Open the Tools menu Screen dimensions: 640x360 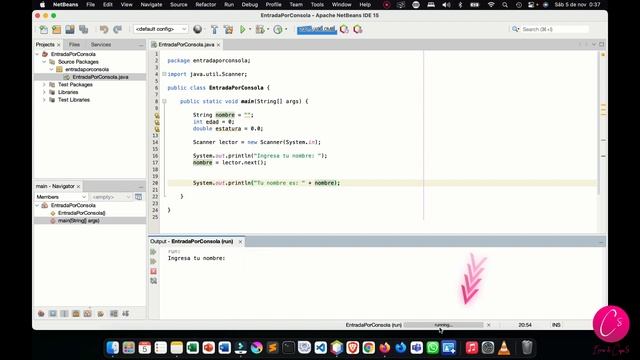point(317,4)
